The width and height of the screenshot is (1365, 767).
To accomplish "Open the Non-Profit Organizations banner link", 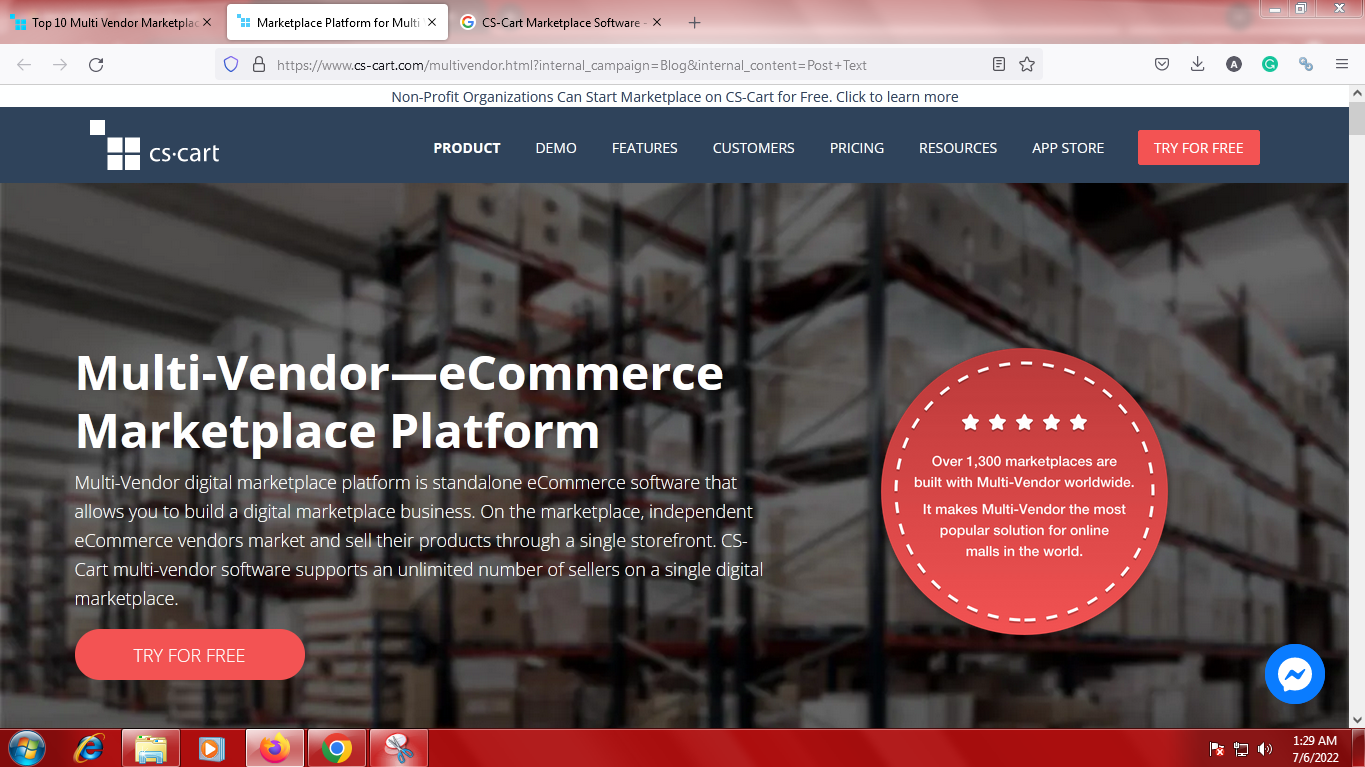I will coord(675,97).
